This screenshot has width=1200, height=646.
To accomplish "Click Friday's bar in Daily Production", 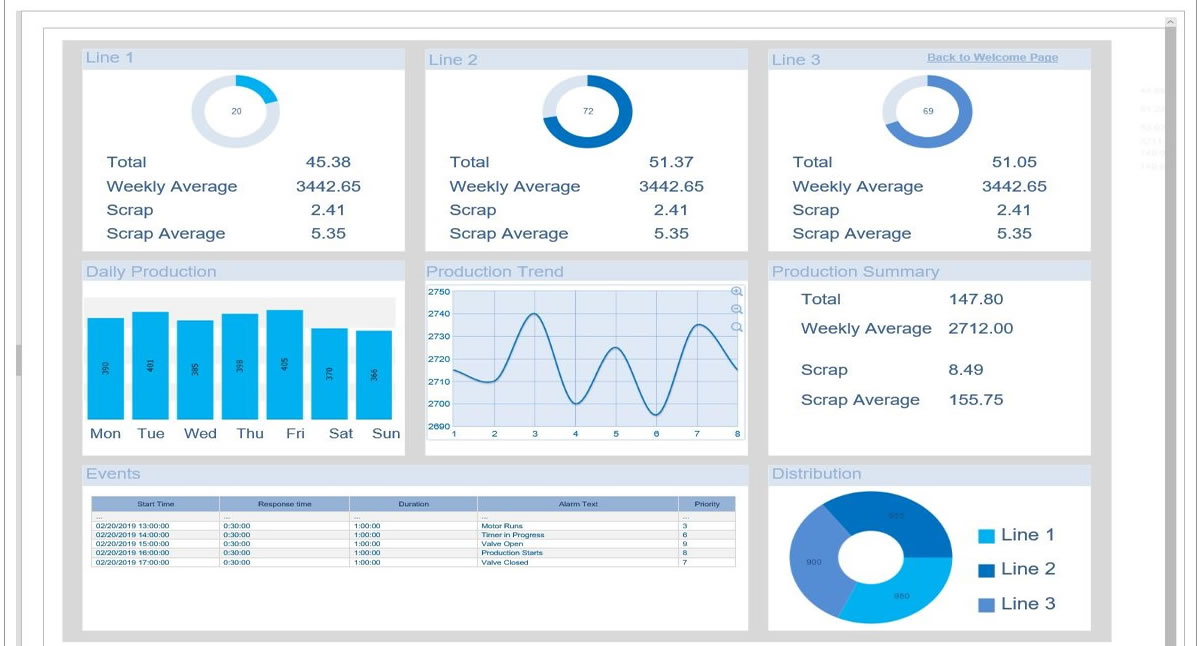I will (x=285, y=365).
